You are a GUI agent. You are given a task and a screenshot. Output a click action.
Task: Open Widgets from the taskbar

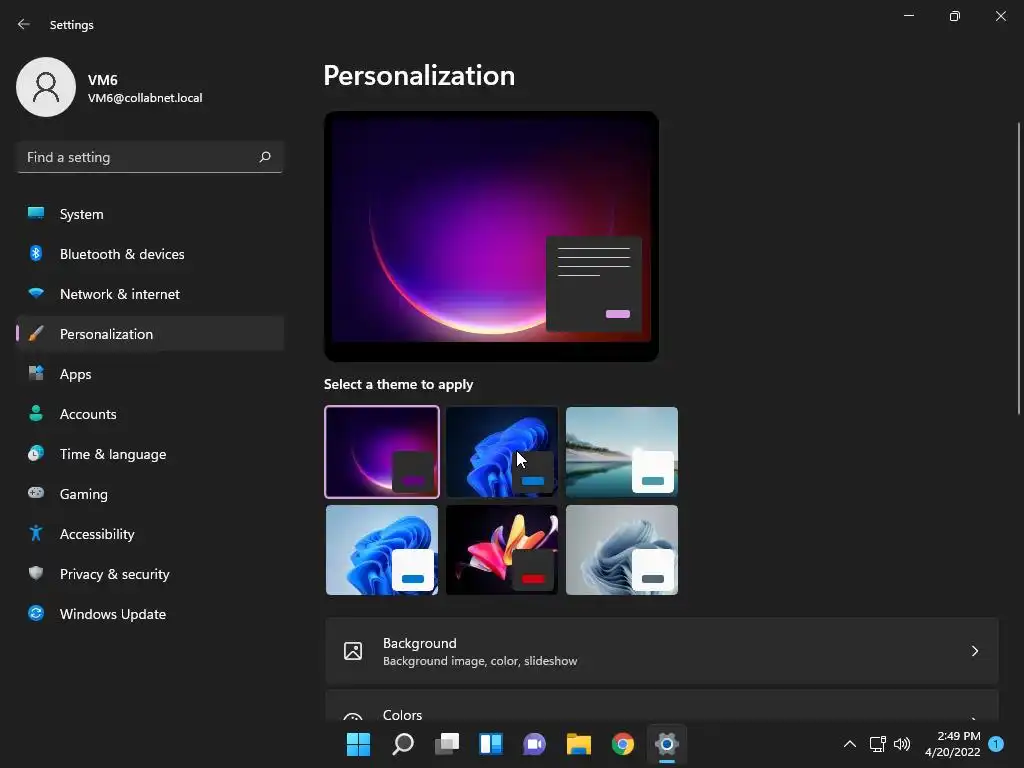click(x=490, y=744)
